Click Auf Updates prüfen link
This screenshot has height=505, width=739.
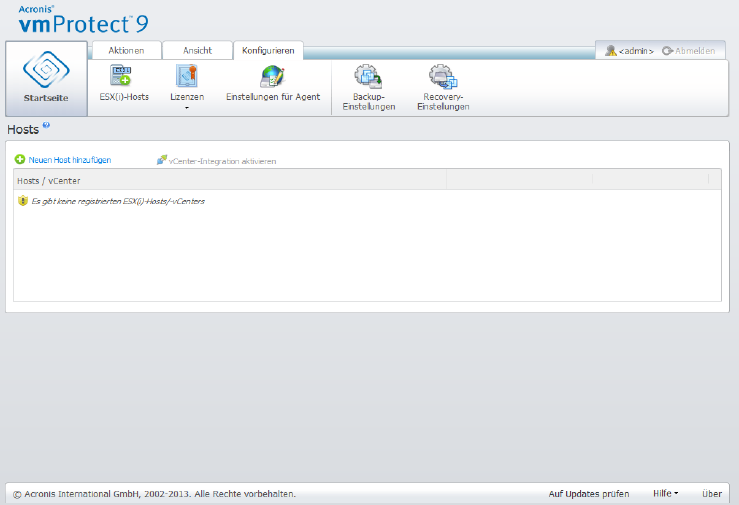pos(589,494)
